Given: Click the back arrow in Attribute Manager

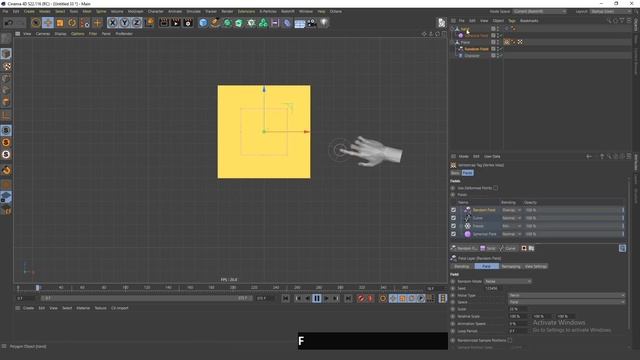Looking at the screenshot, I should point(589,156).
